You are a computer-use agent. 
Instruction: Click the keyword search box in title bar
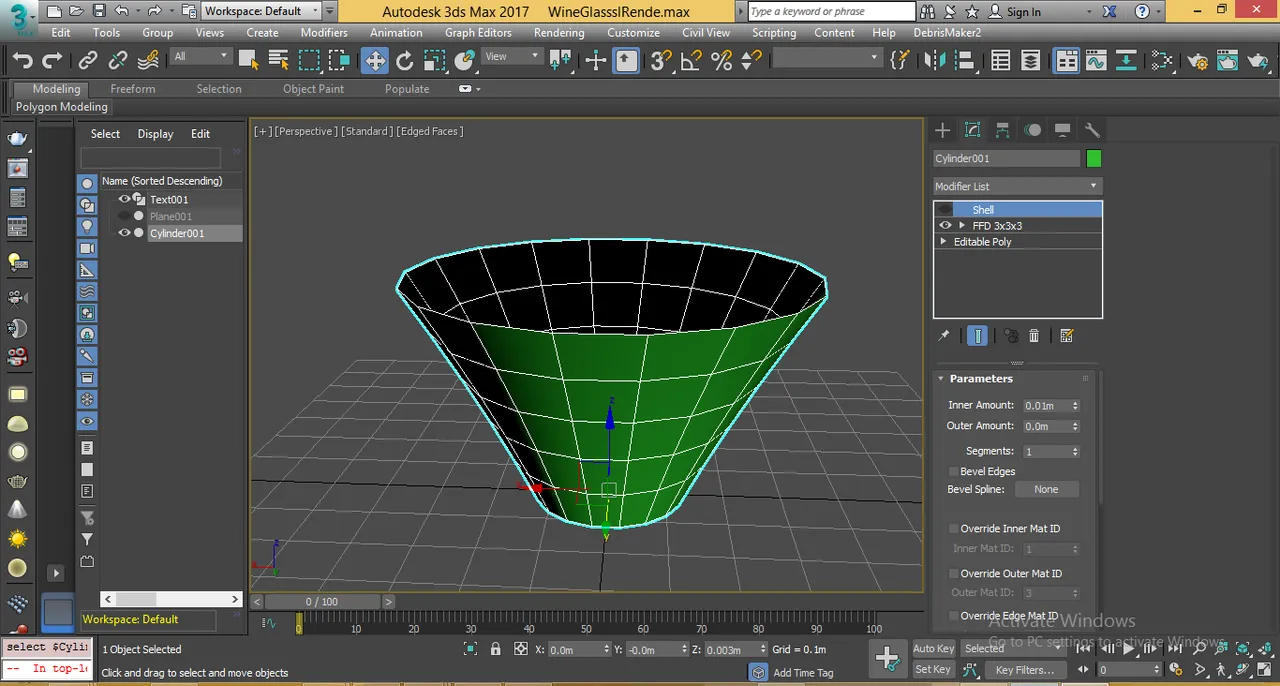[832, 12]
